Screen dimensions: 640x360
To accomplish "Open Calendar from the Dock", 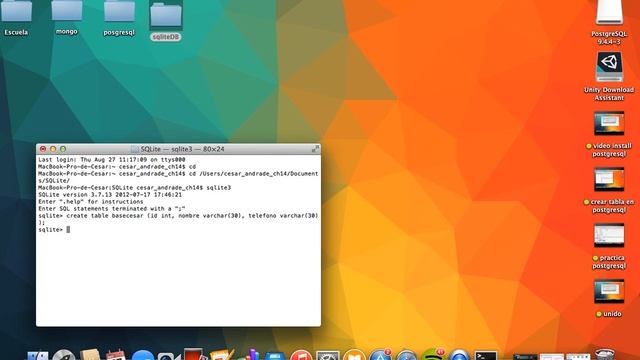I will (x=116, y=355).
